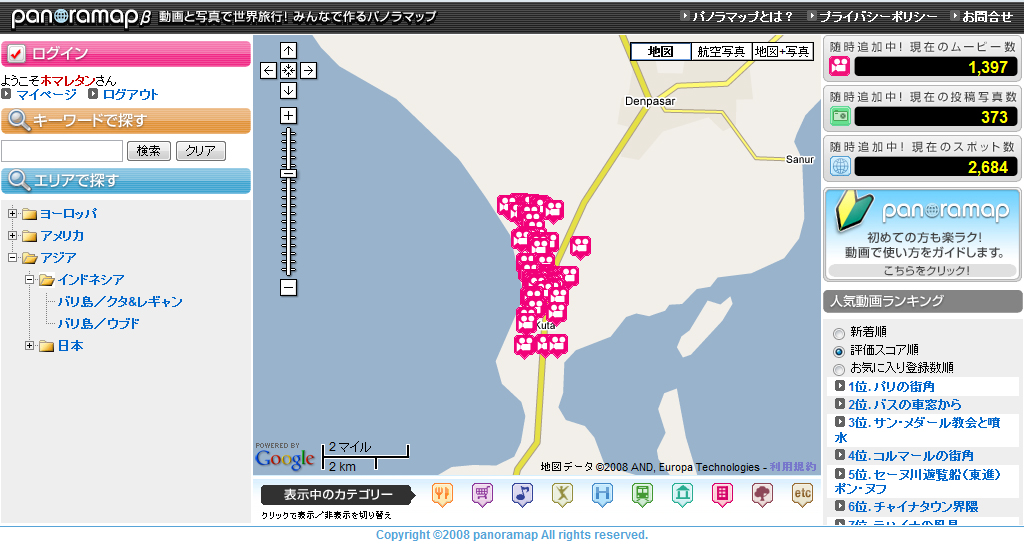Open ranking 3位.サン･メダール教会と噴水

(918, 430)
